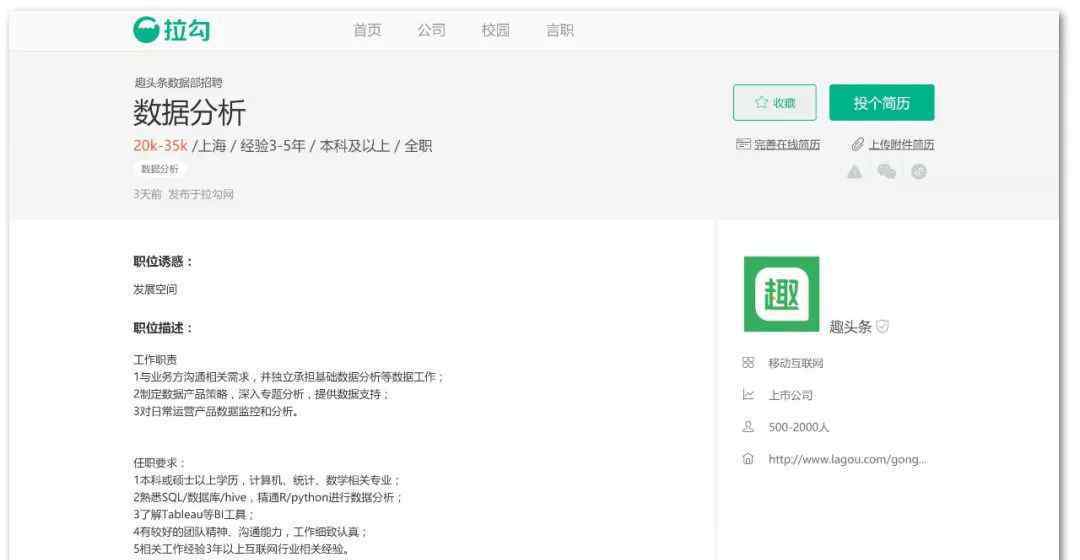1080x560 pixels.
Task: Open 完善在线简历 link
Action: (787, 145)
